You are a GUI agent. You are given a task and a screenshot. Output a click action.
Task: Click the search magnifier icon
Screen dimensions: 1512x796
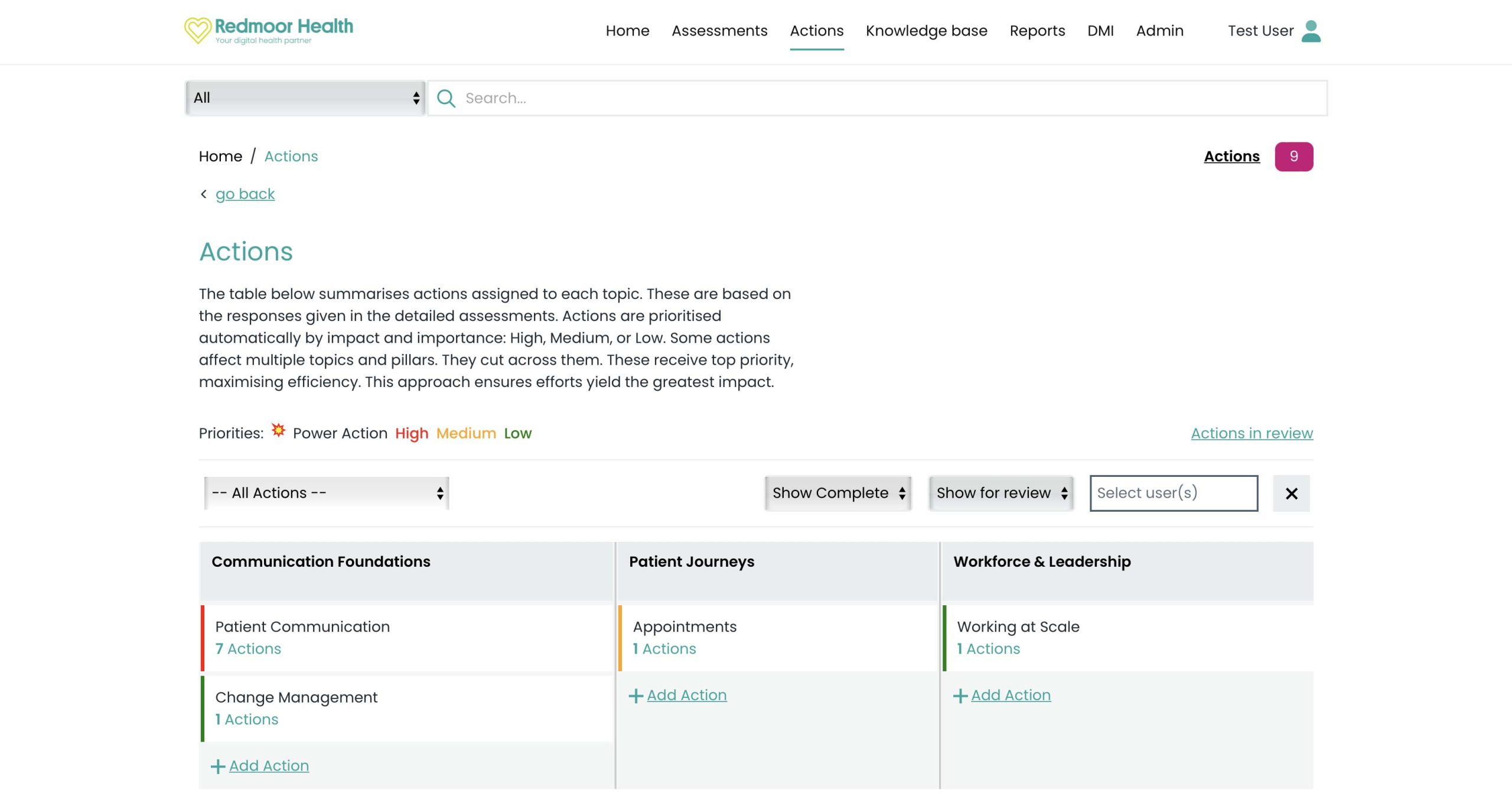pos(446,98)
